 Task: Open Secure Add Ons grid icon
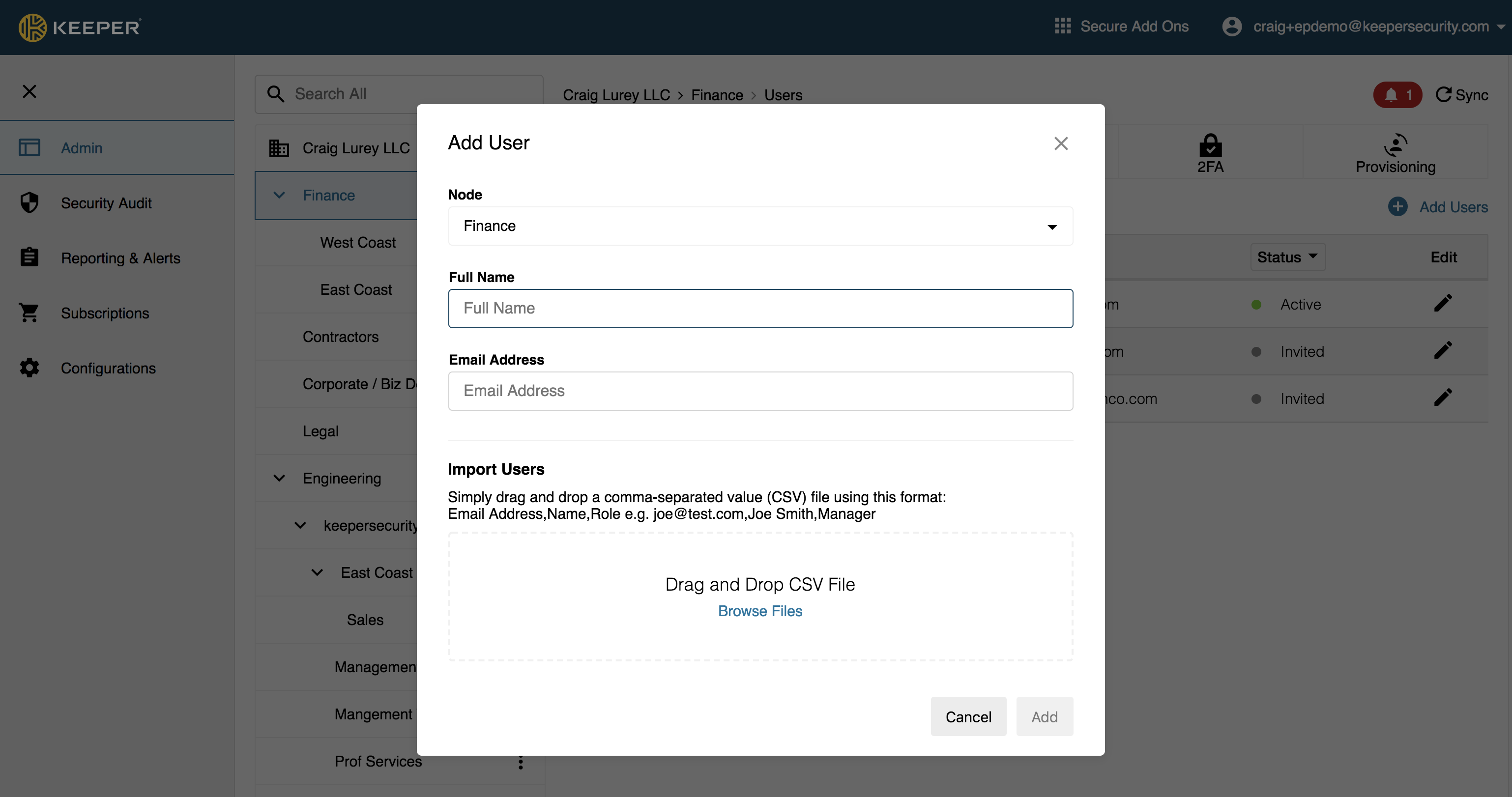(x=1062, y=27)
